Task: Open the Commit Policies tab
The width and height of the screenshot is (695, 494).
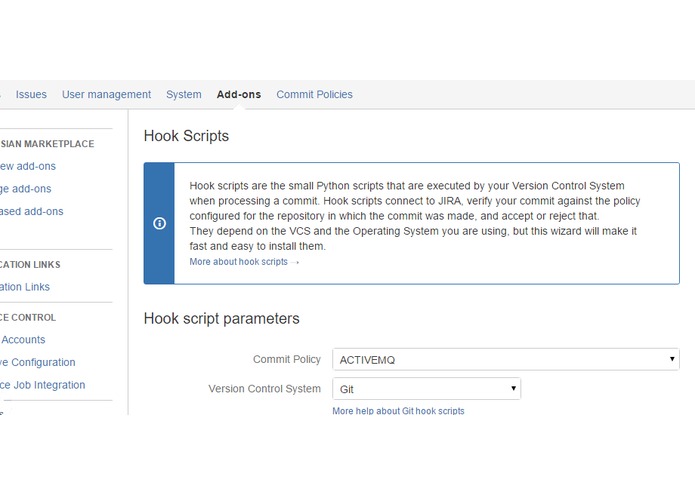Action: [314, 94]
